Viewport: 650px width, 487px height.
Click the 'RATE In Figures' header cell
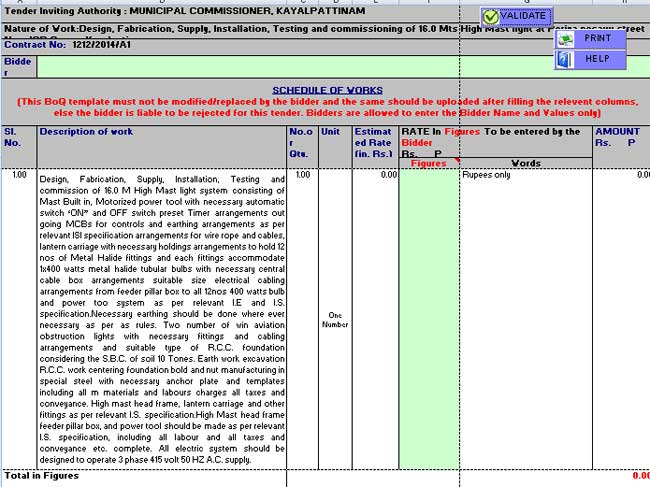496,142
